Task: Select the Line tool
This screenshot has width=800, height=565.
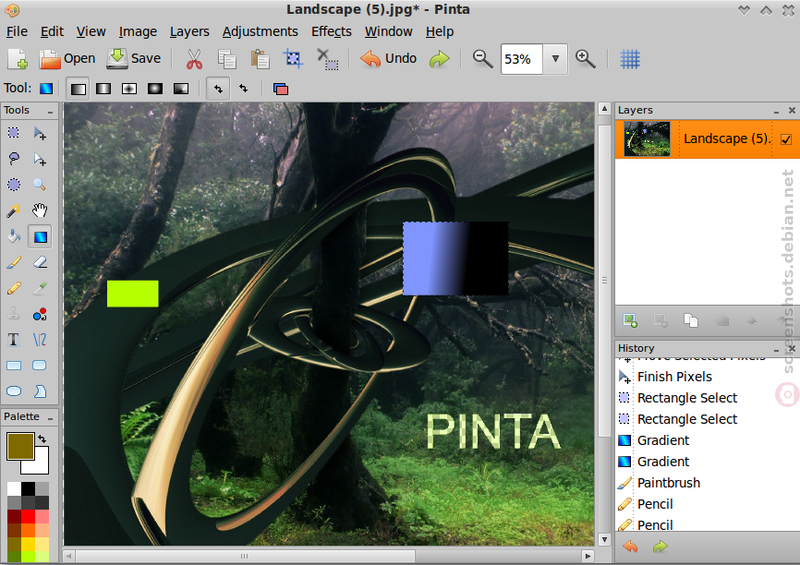Action: (40, 340)
